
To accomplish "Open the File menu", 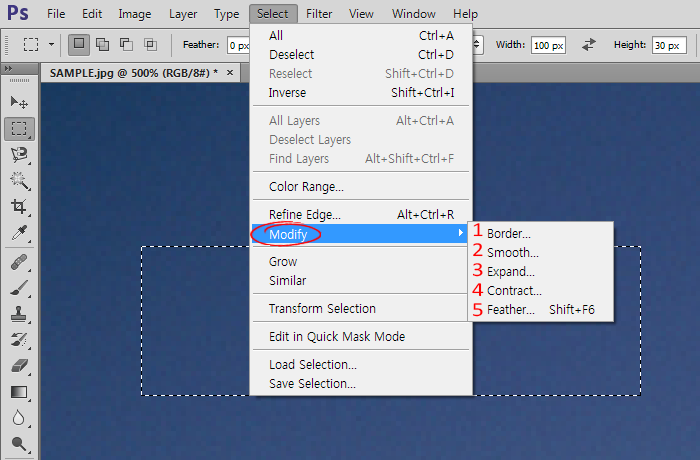I will [x=56, y=14].
